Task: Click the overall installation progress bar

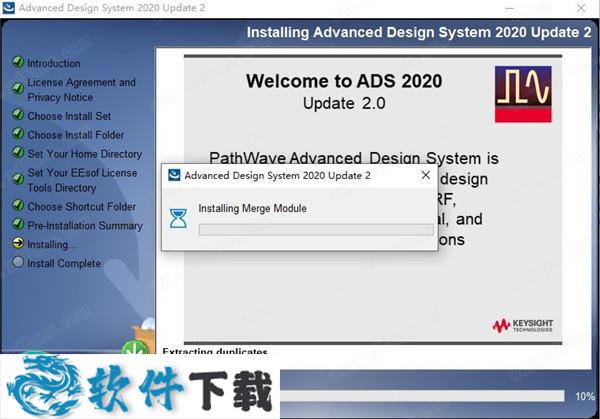Action: (422, 396)
